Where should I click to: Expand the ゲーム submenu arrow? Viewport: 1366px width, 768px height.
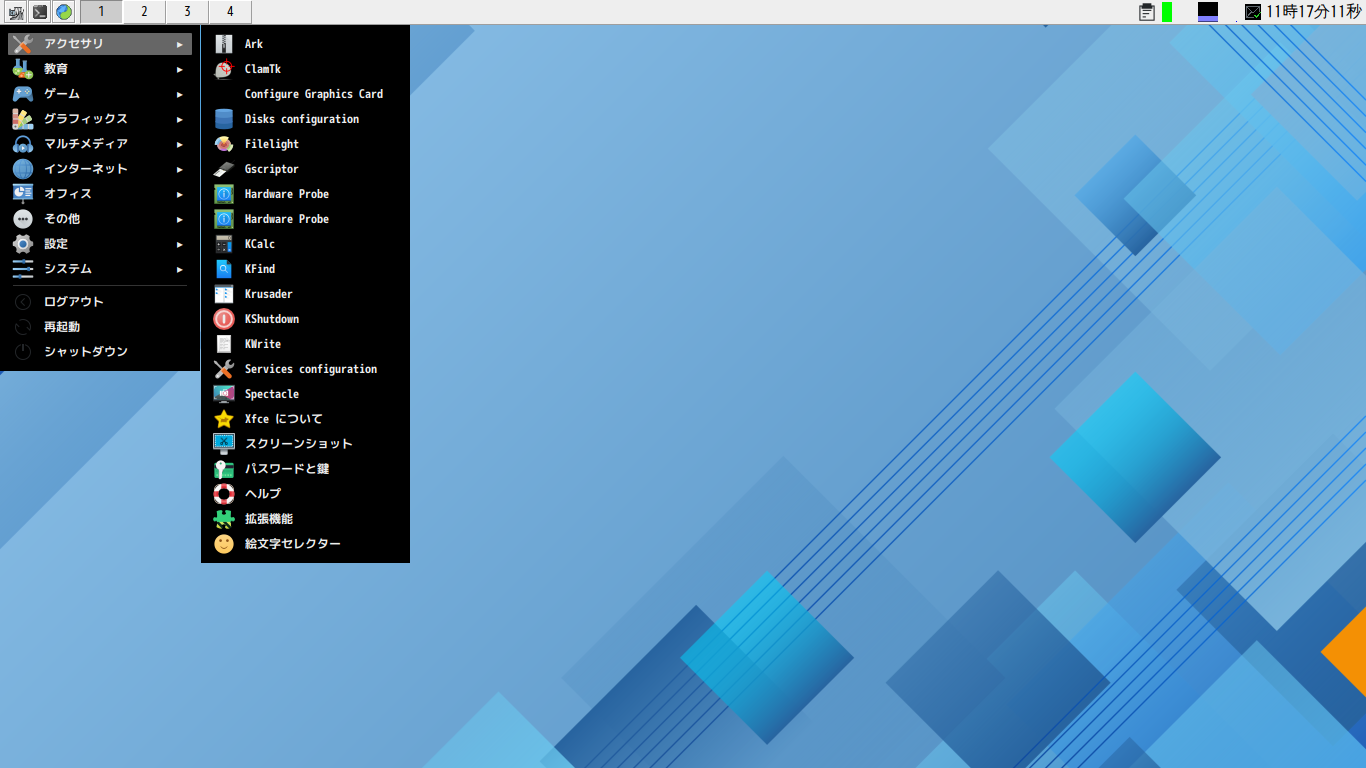point(180,94)
